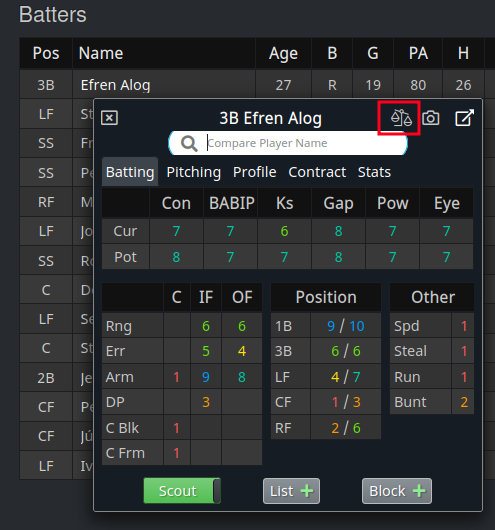This screenshot has height=530, width=495.
Task: Click the magnifier search icon
Action: coord(189,143)
